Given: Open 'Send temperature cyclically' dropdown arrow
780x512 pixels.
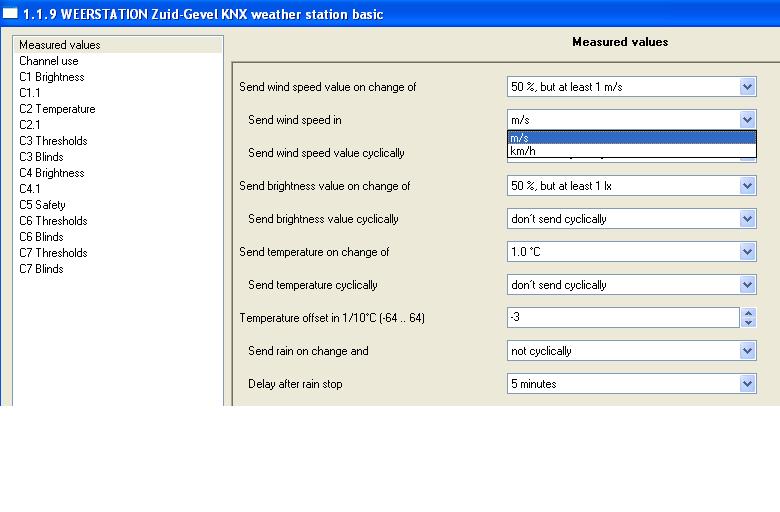Looking at the screenshot, I should [x=747, y=285].
